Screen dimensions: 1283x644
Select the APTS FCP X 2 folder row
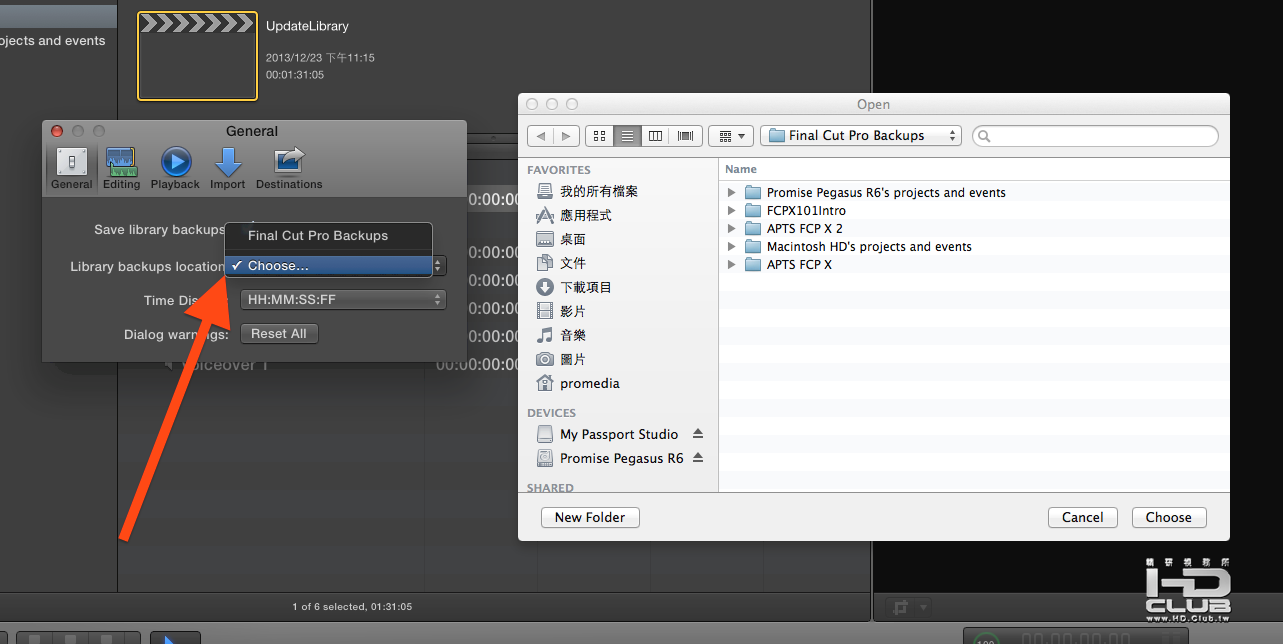coord(974,228)
